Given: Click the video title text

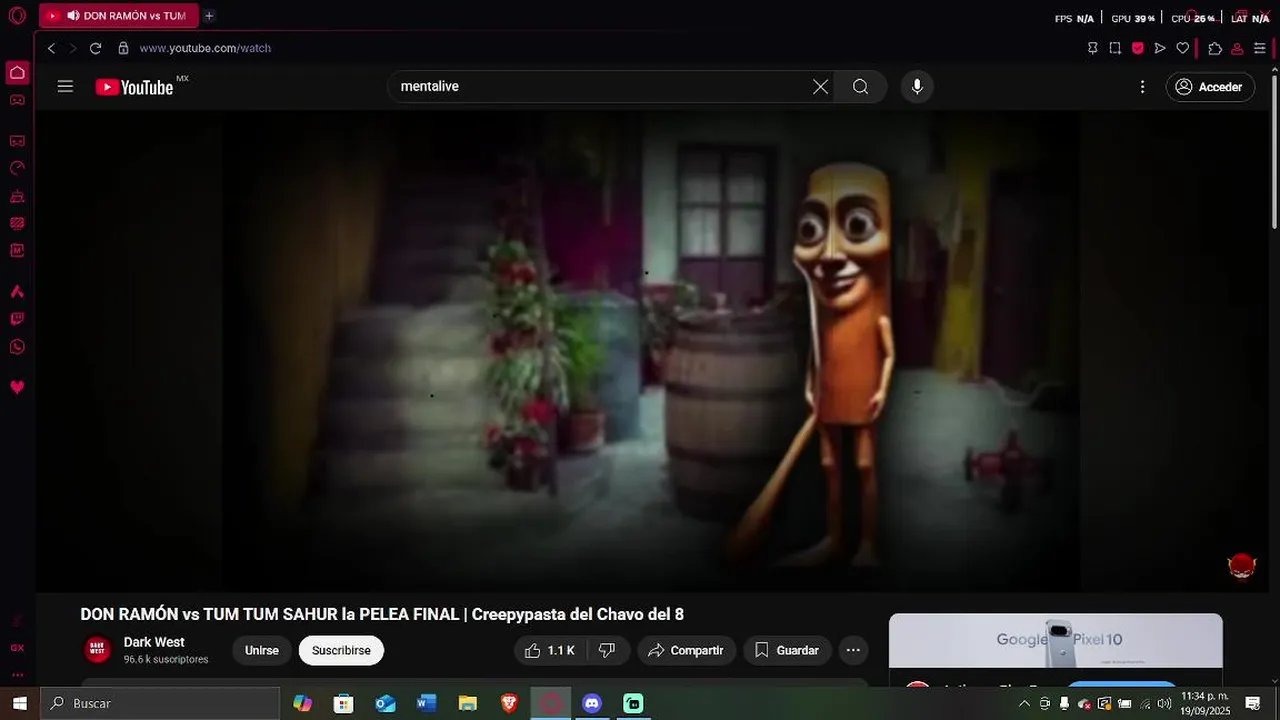Looking at the screenshot, I should (382, 614).
